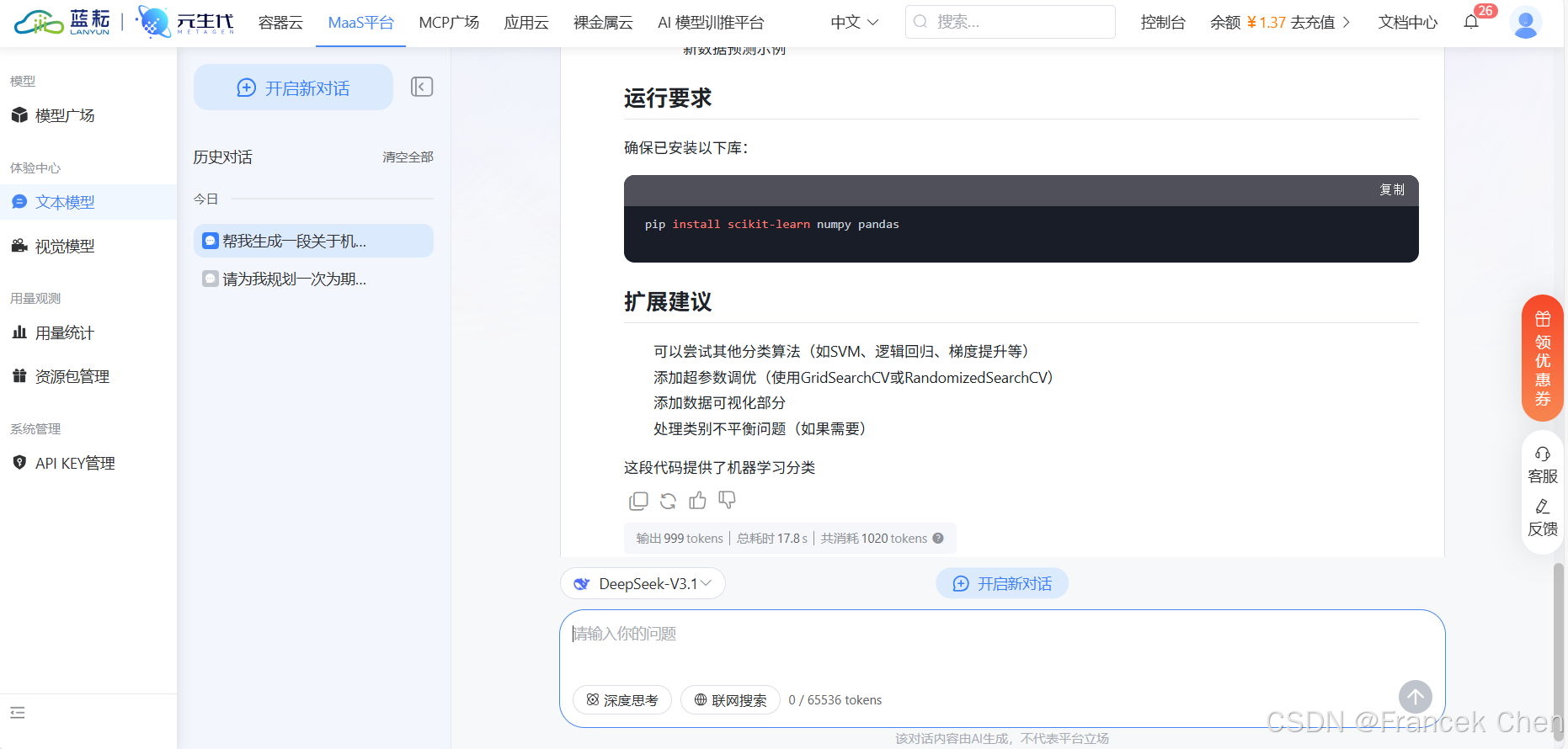Send the message with the arrow button
The image size is (1568, 749).
[1416, 697]
